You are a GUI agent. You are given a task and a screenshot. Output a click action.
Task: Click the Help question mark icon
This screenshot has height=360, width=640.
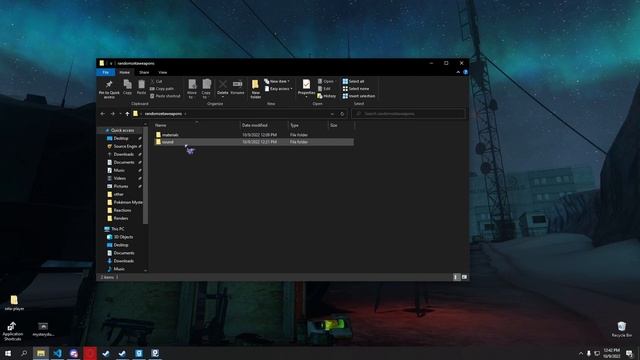click(465, 72)
